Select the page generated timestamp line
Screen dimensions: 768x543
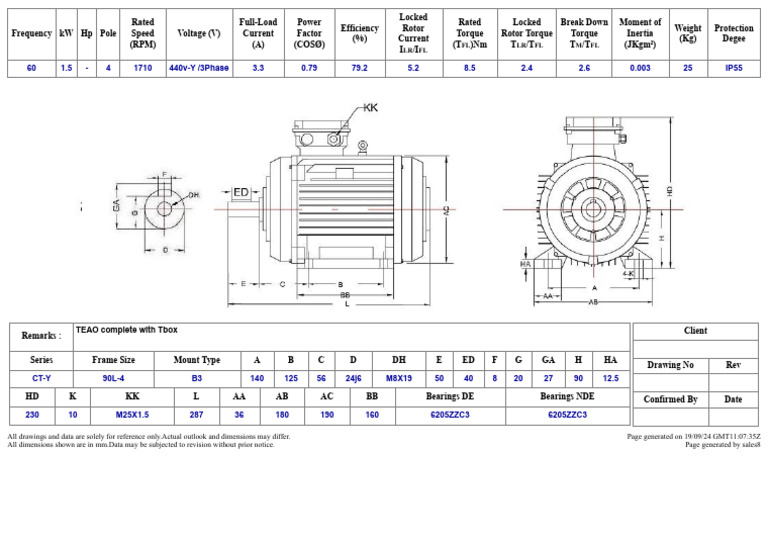point(694,437)
